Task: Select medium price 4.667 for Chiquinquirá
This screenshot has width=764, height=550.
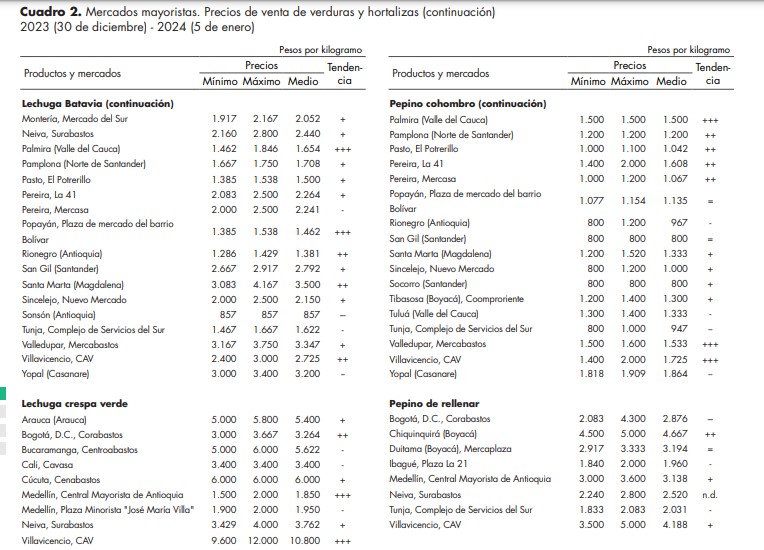Action: (x=675, y=434)
